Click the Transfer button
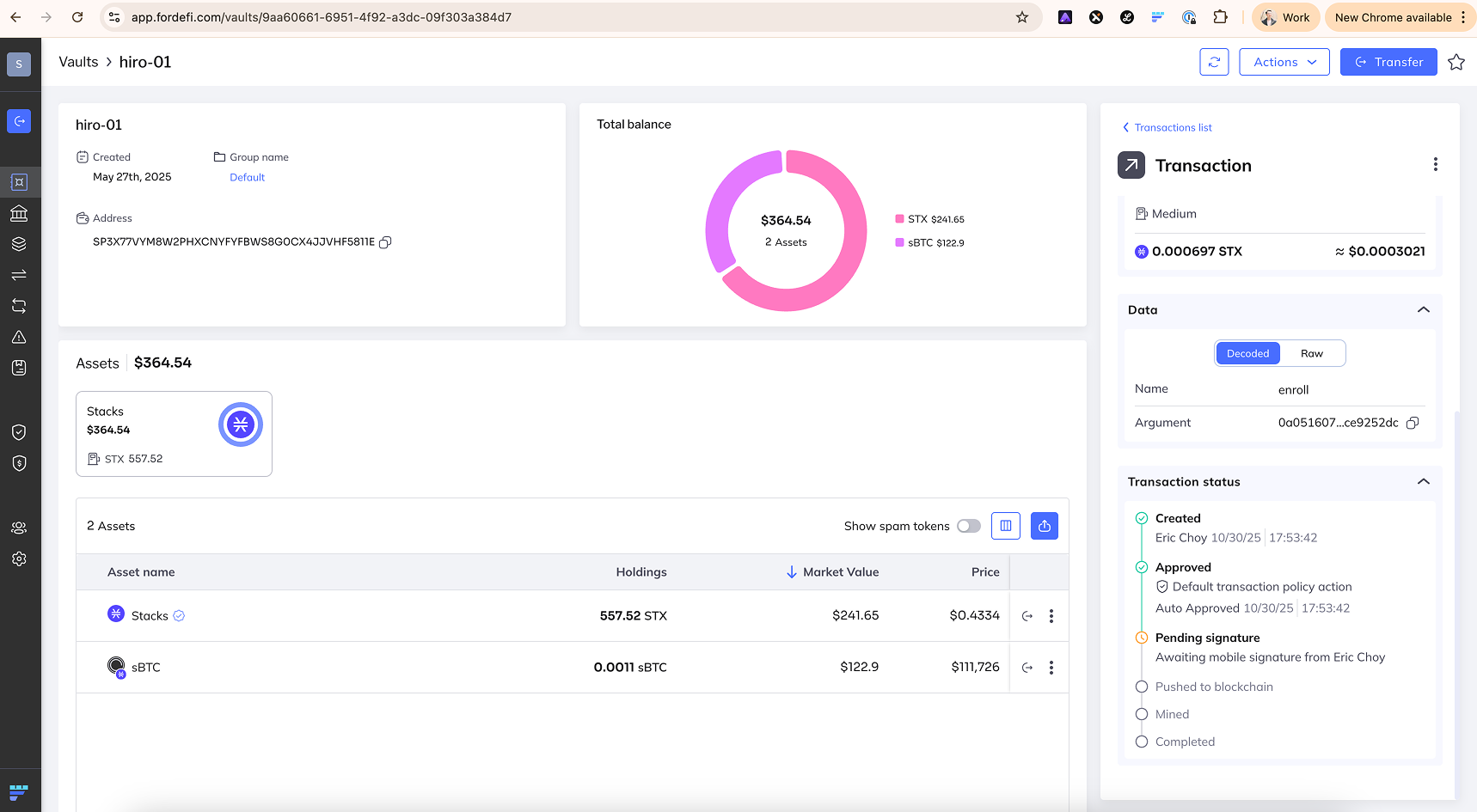The height and width of the screenshot is (812, 1477). pos(1388,62)
